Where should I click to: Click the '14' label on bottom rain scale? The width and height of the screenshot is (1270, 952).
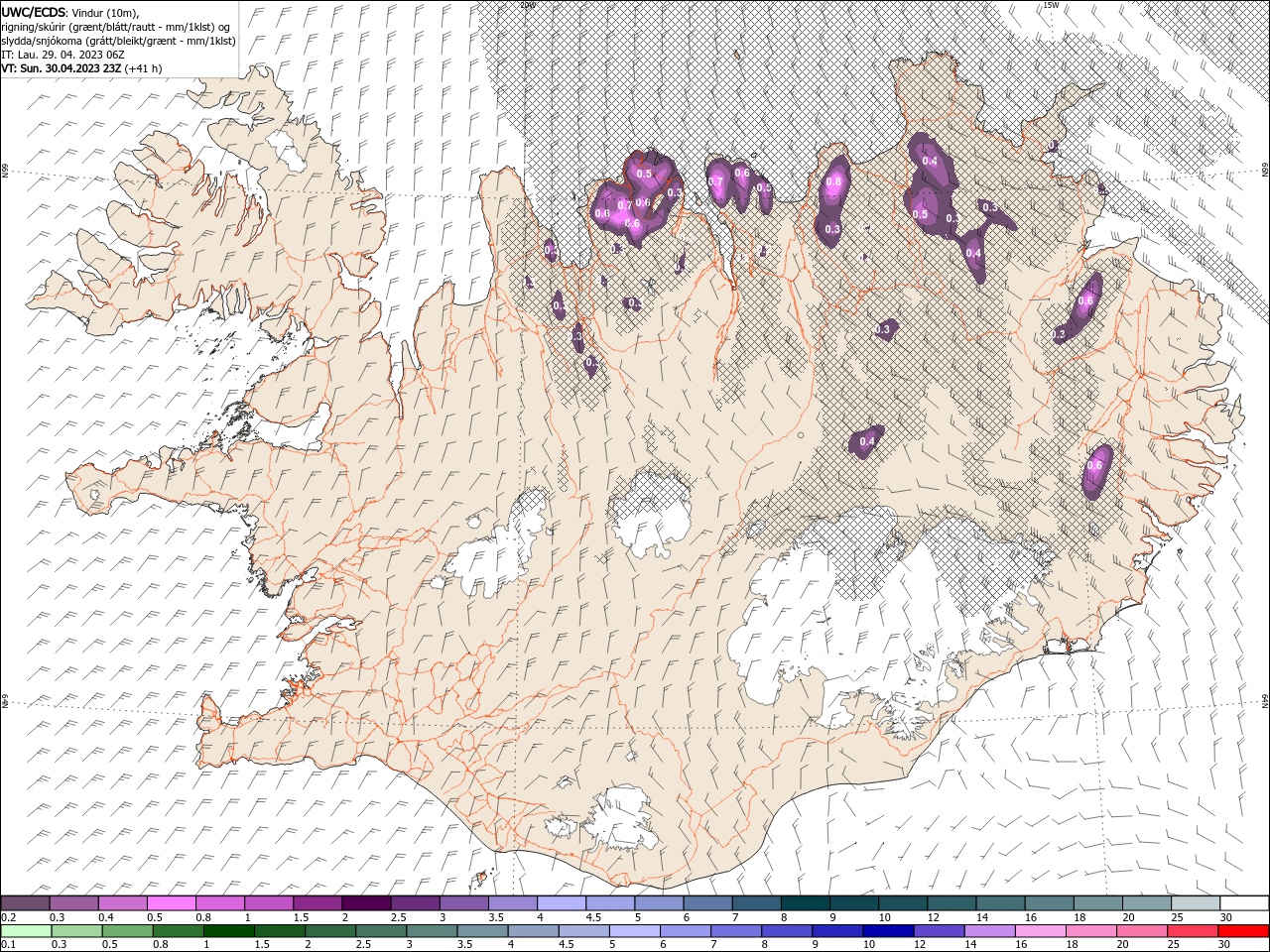[x=969, y=945]
